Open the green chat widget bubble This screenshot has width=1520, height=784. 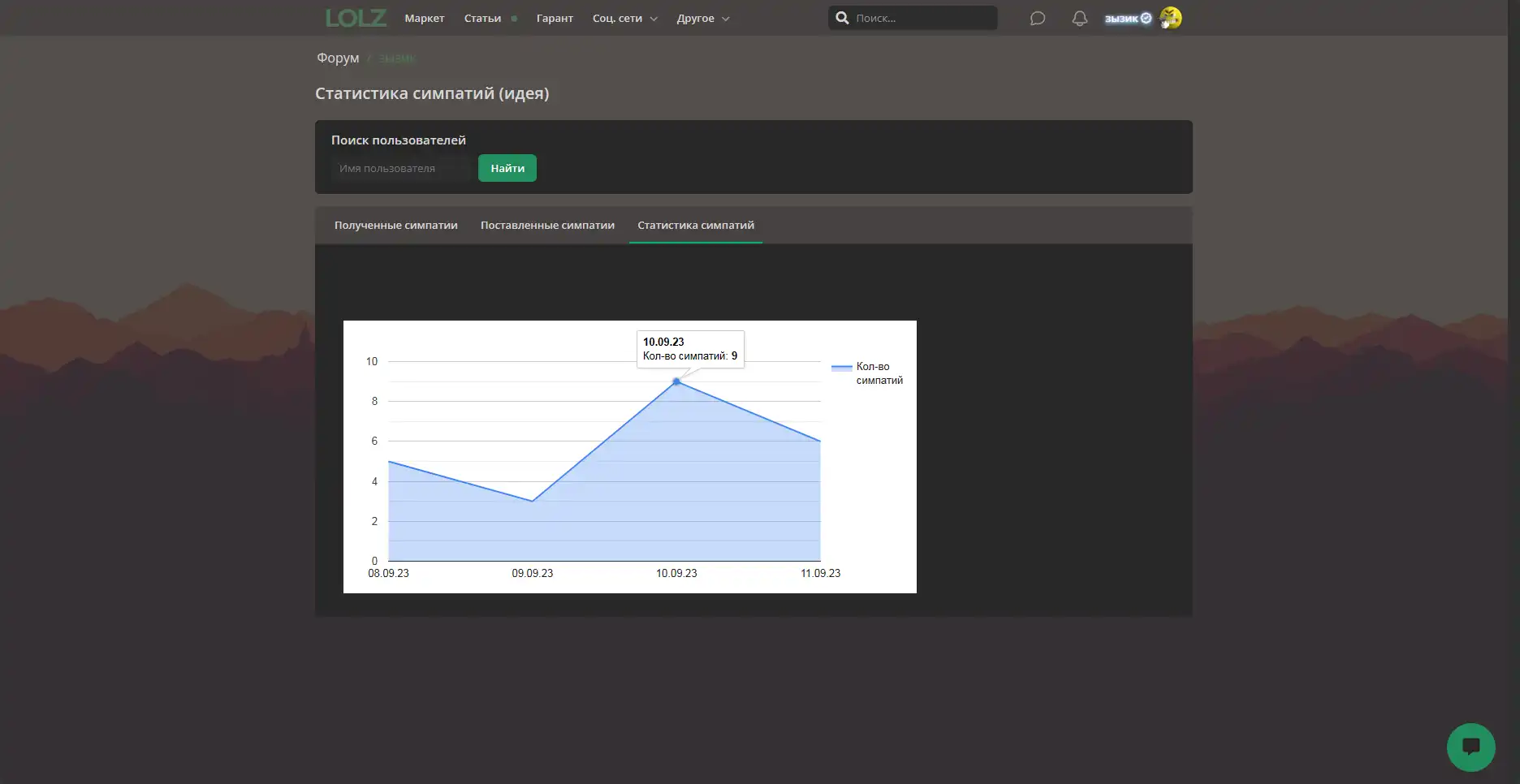[1470, 747]
